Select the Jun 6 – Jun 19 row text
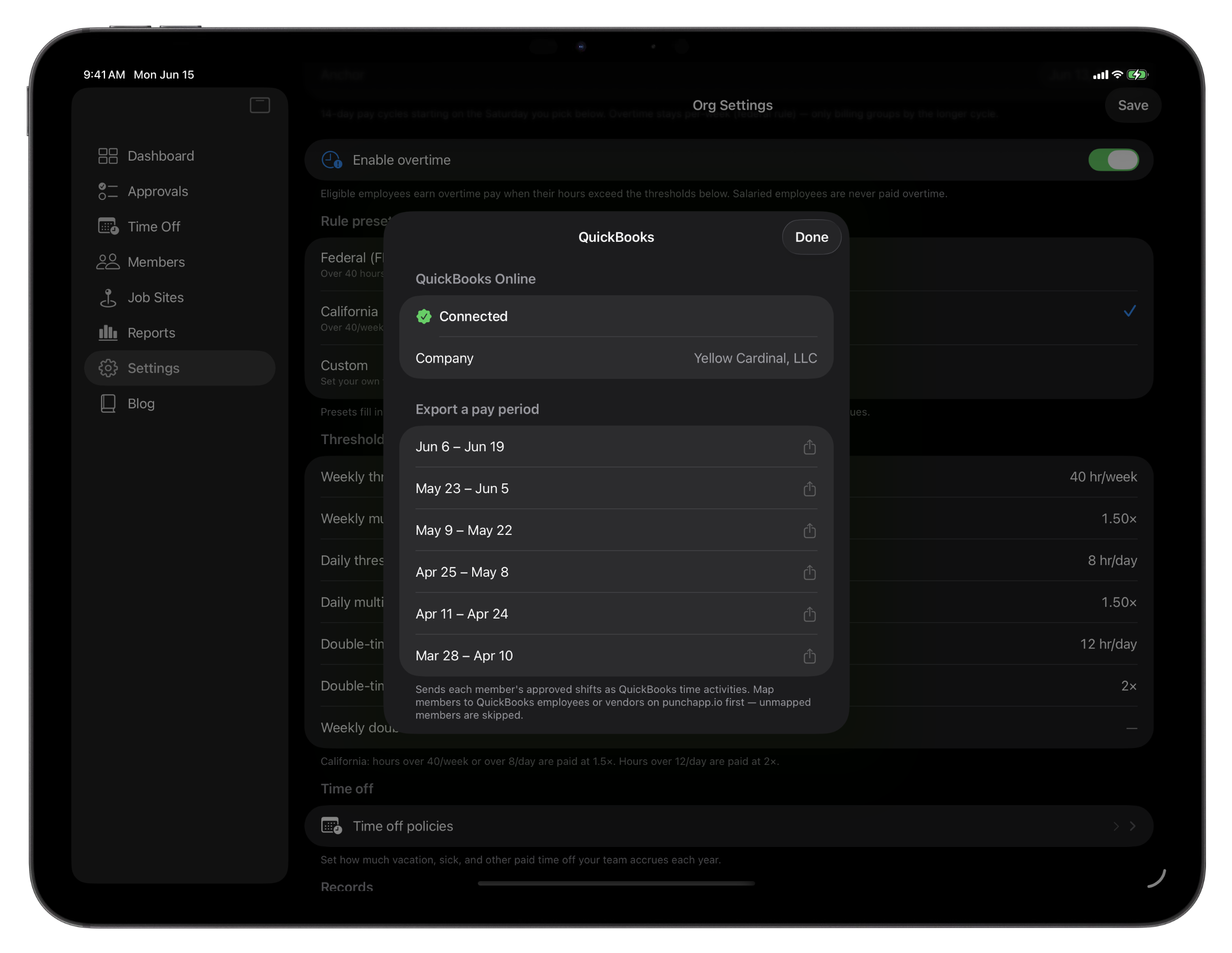Screen dimensions: 1232x953 pos(460,447)
